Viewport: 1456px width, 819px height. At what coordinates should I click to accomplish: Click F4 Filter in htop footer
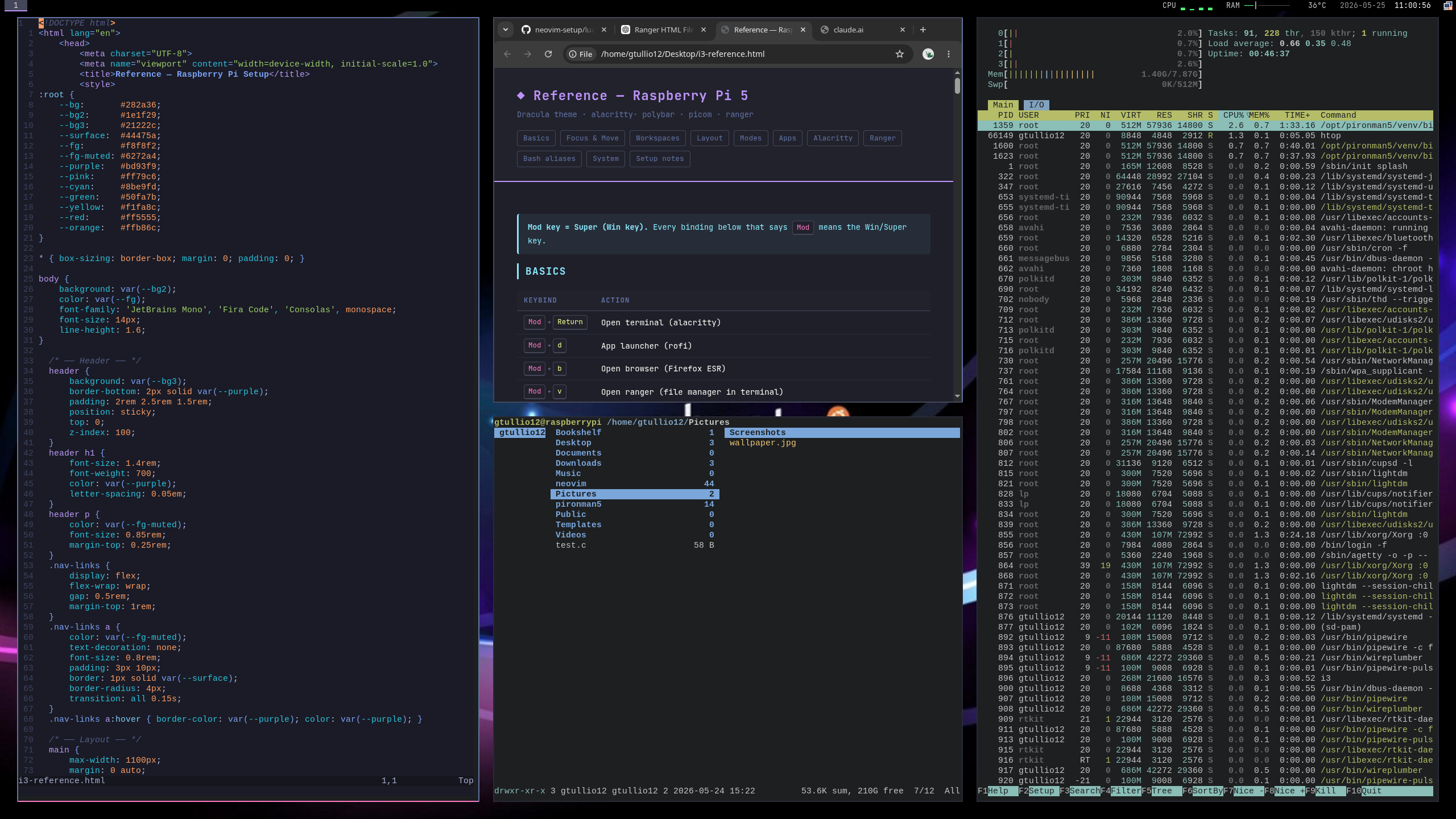[1120, 791]
